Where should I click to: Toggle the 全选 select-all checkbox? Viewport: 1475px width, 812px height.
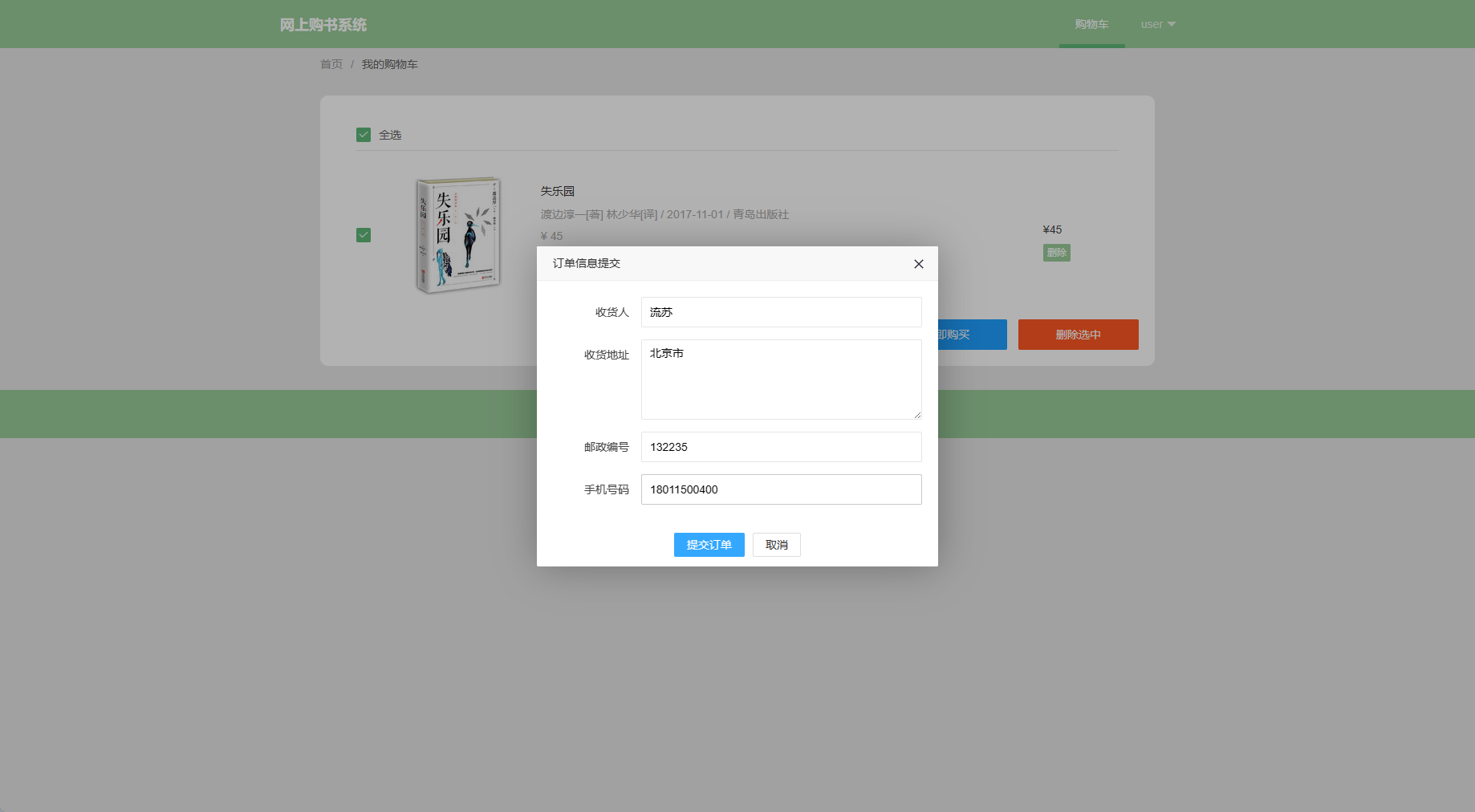coord(364,135)
